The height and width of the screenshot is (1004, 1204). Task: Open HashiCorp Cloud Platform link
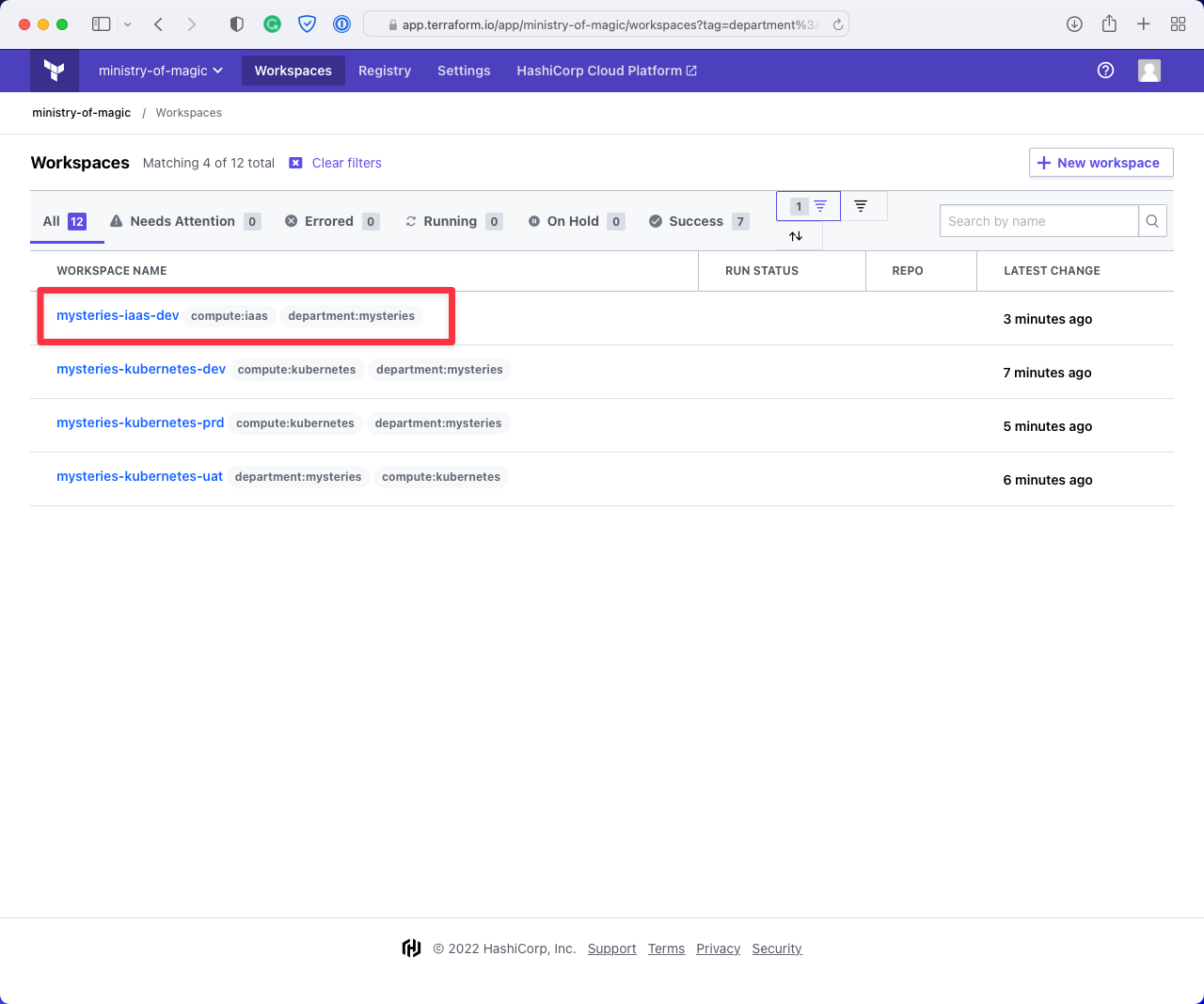point(607,71)
